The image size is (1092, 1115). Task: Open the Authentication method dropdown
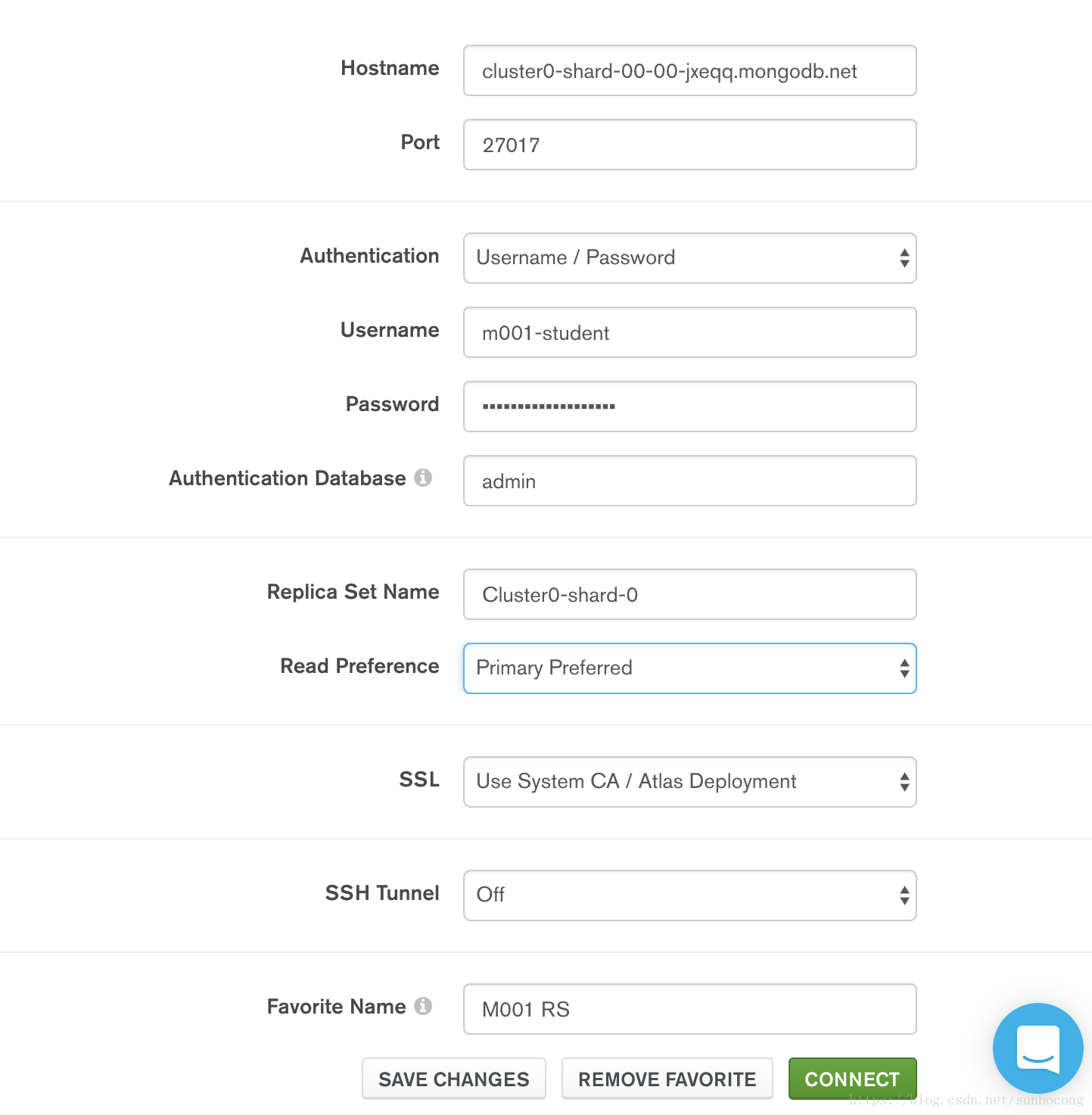(689, 258)
